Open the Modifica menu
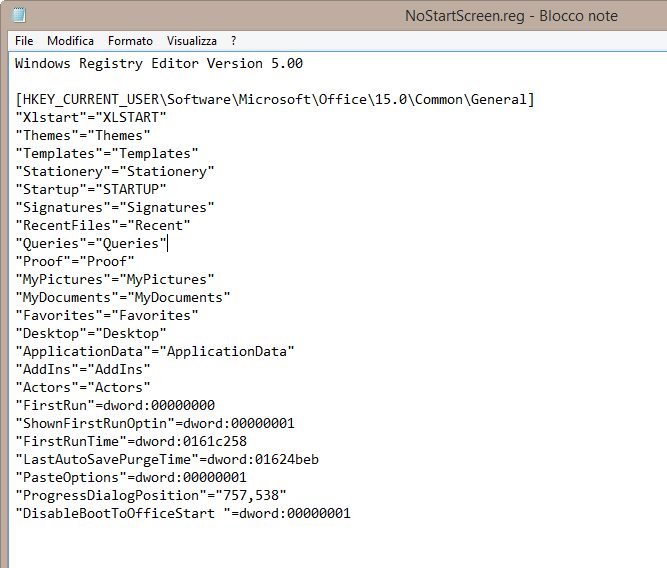Viewport: 667px width, 568px height. click(x=70, y=41)
